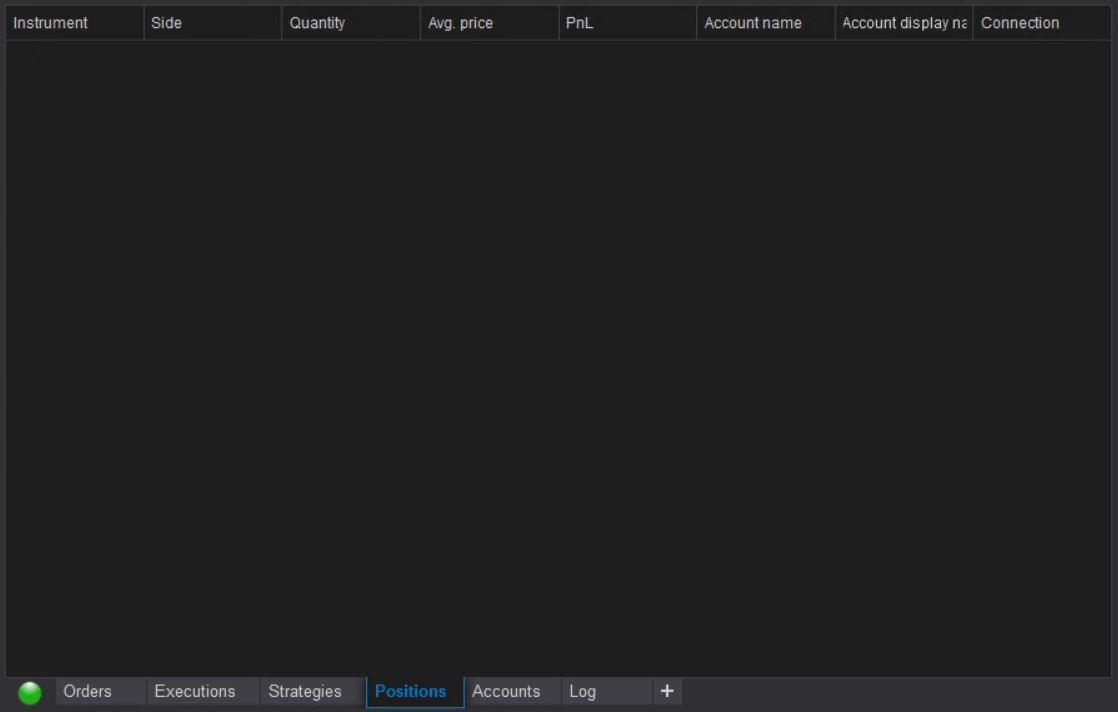This screenshot has height=712, width=1118.
Task: Sort by the Instrument column header
Action: point(74,23)
